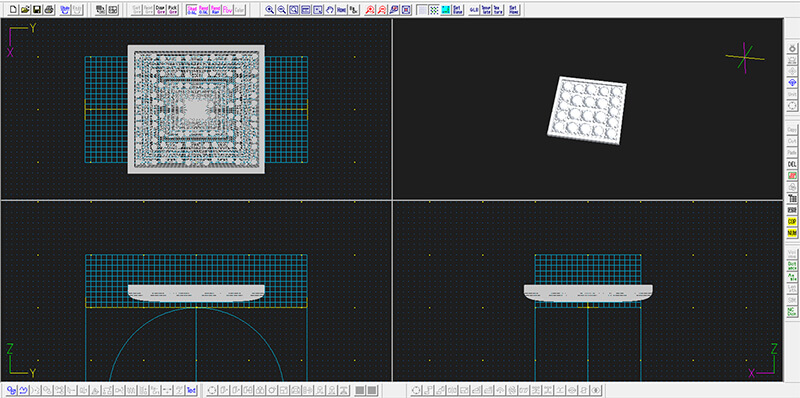Click the pink Pov render button
Viewport: 800px width, 398px height.
(227, 9)
